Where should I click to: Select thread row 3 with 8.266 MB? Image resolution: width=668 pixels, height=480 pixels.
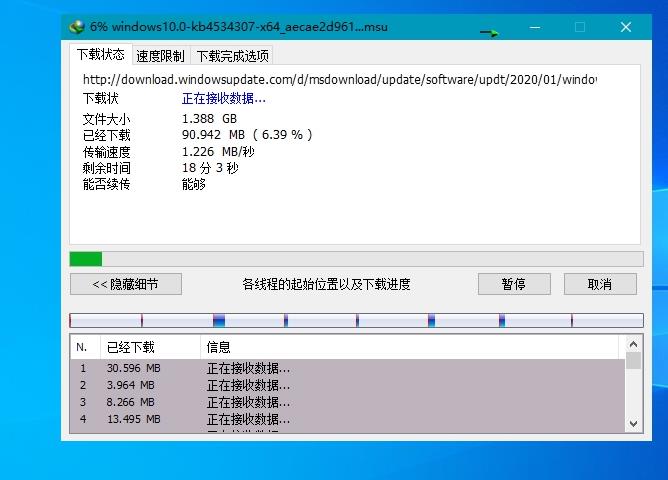[348, 402]
